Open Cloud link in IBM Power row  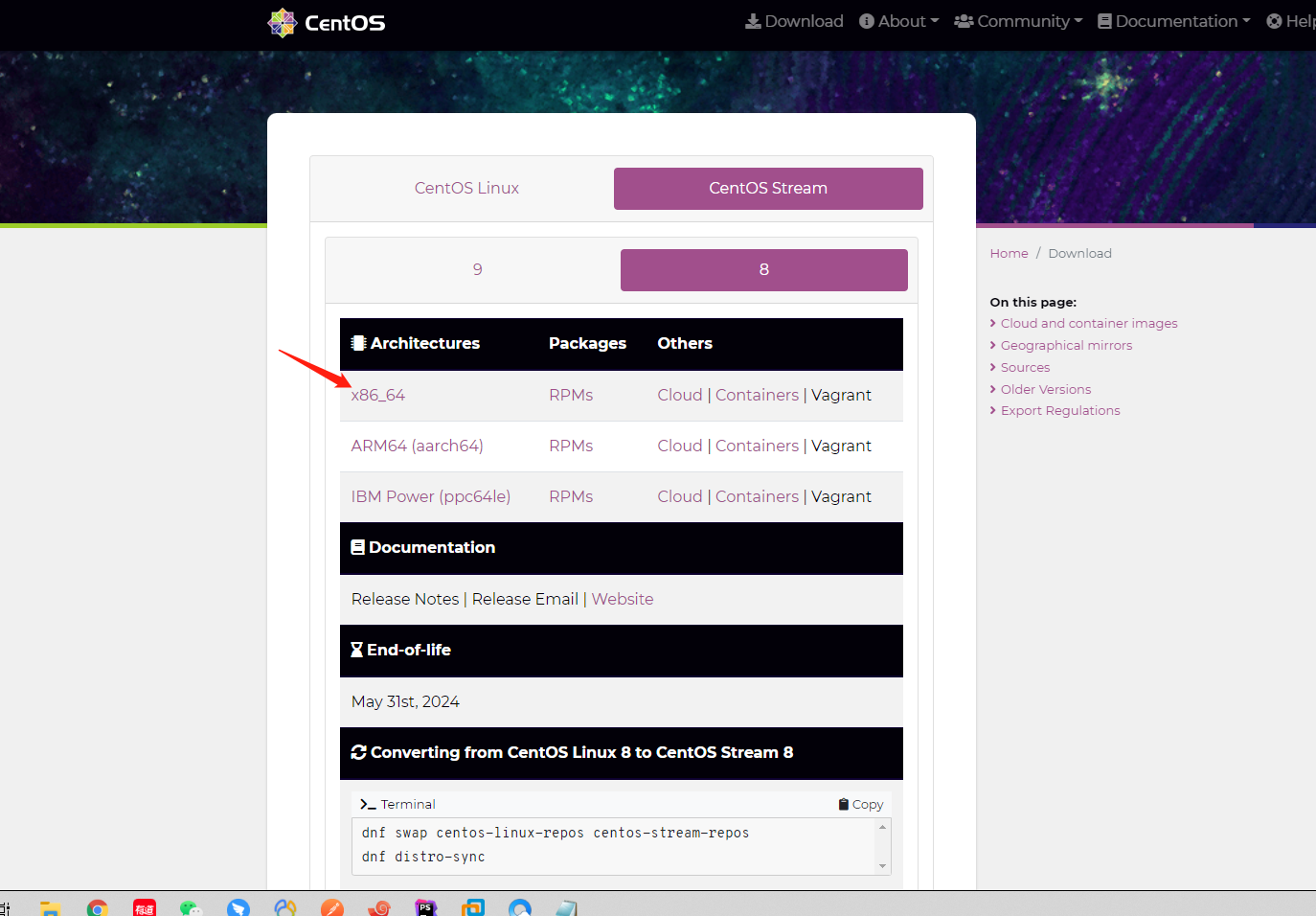tap(680, 496)
